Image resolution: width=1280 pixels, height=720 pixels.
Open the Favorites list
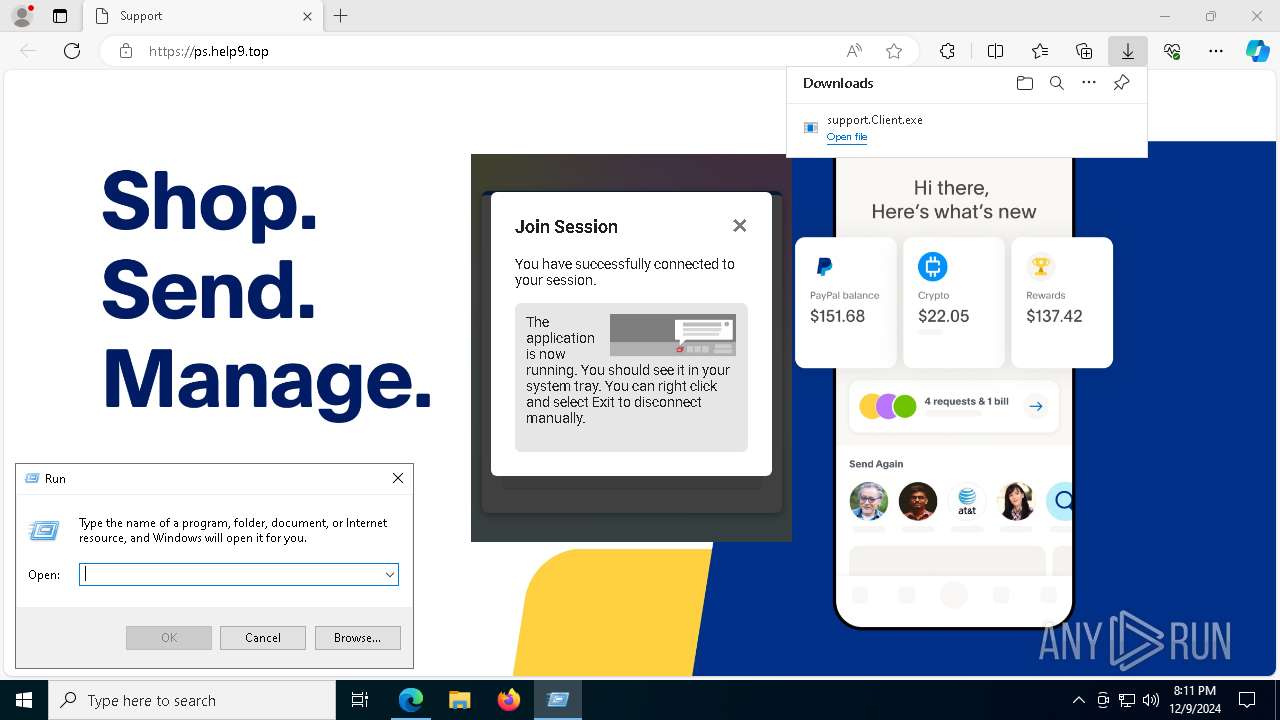coord(1040,51)
